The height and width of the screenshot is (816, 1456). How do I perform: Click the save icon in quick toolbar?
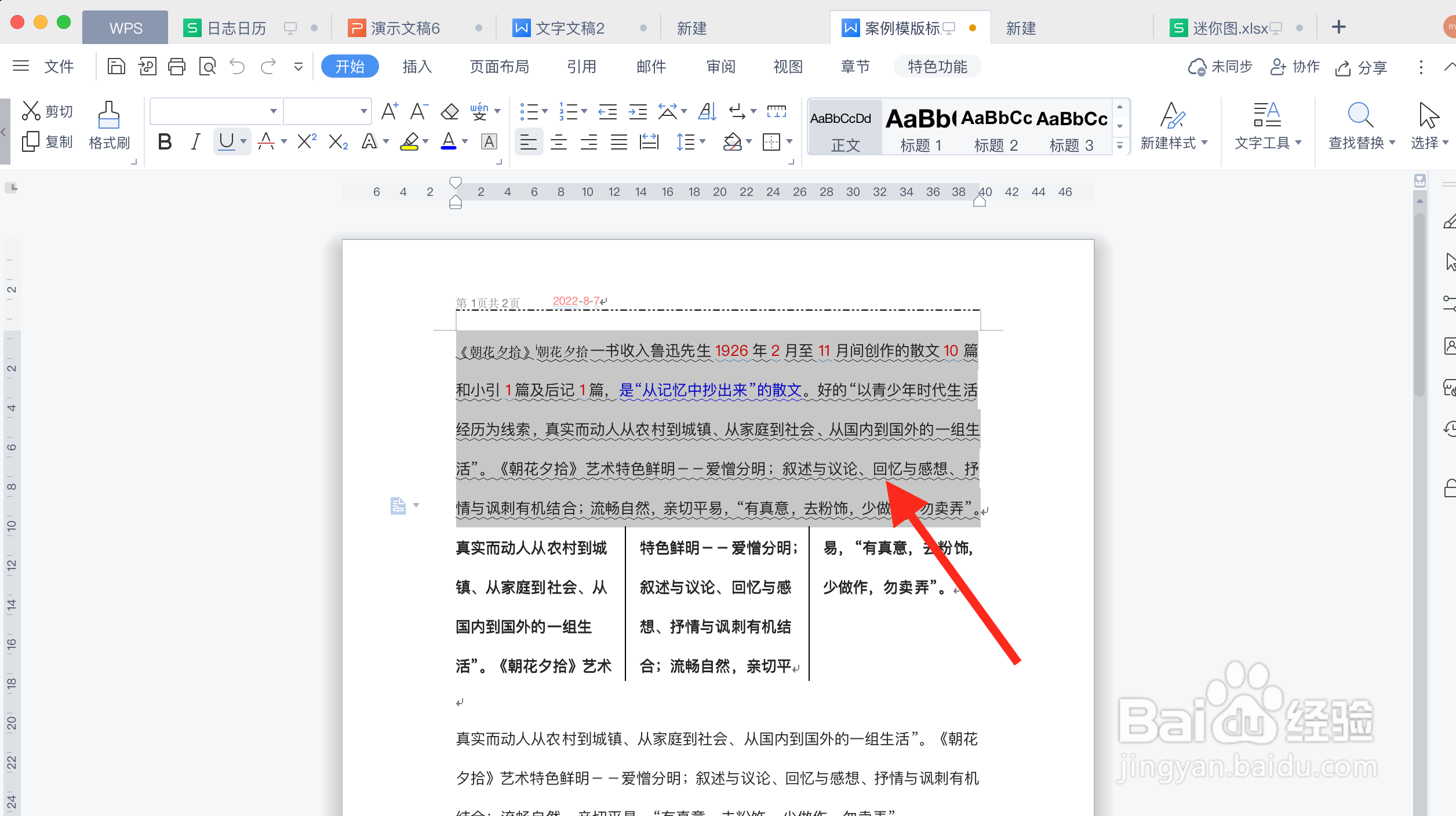116,67
